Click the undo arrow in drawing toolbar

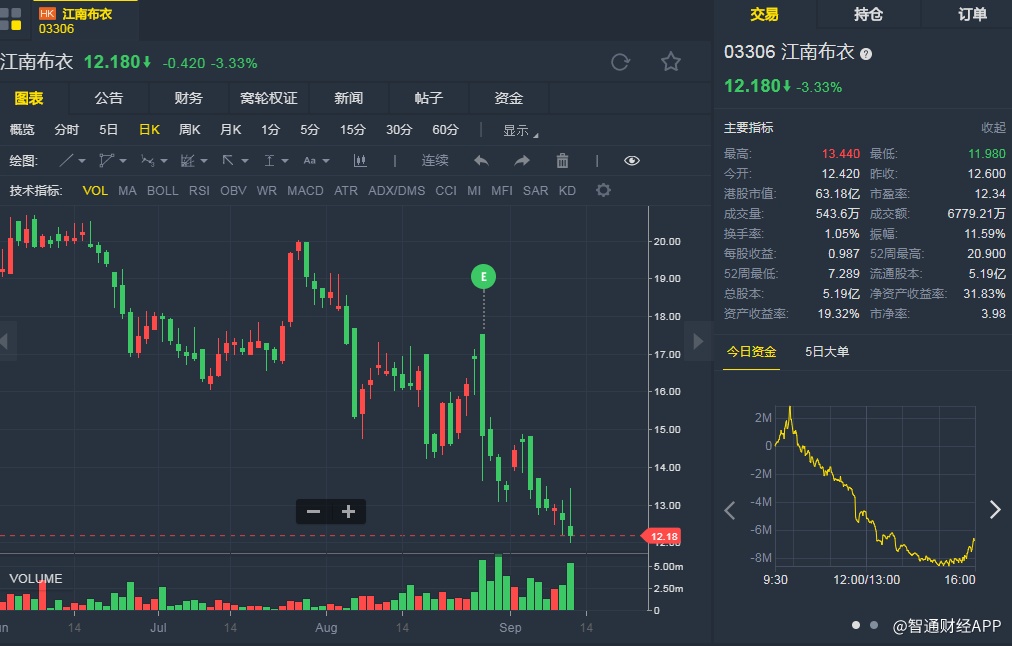coord(481,160)
